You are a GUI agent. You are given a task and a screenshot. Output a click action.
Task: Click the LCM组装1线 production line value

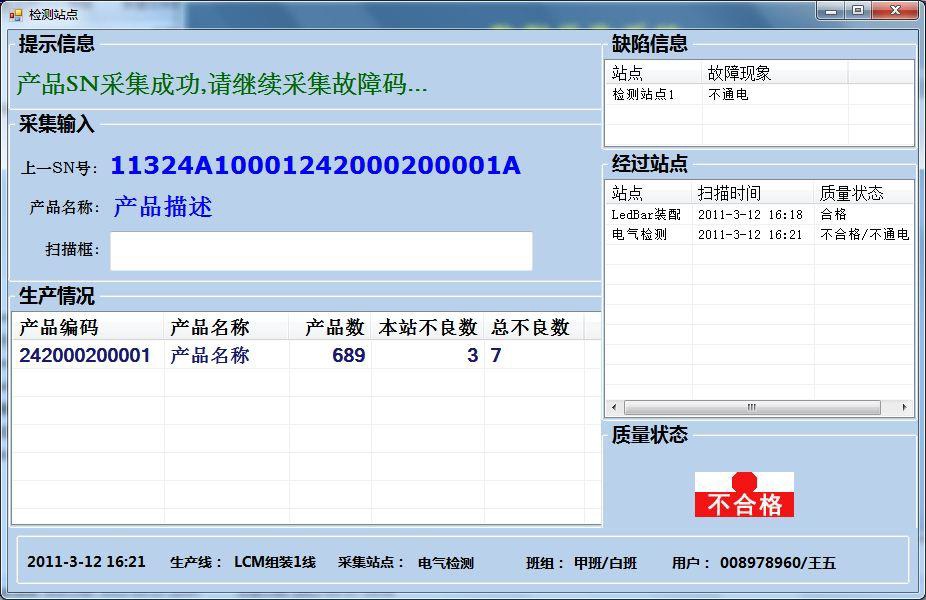[275, 562]
